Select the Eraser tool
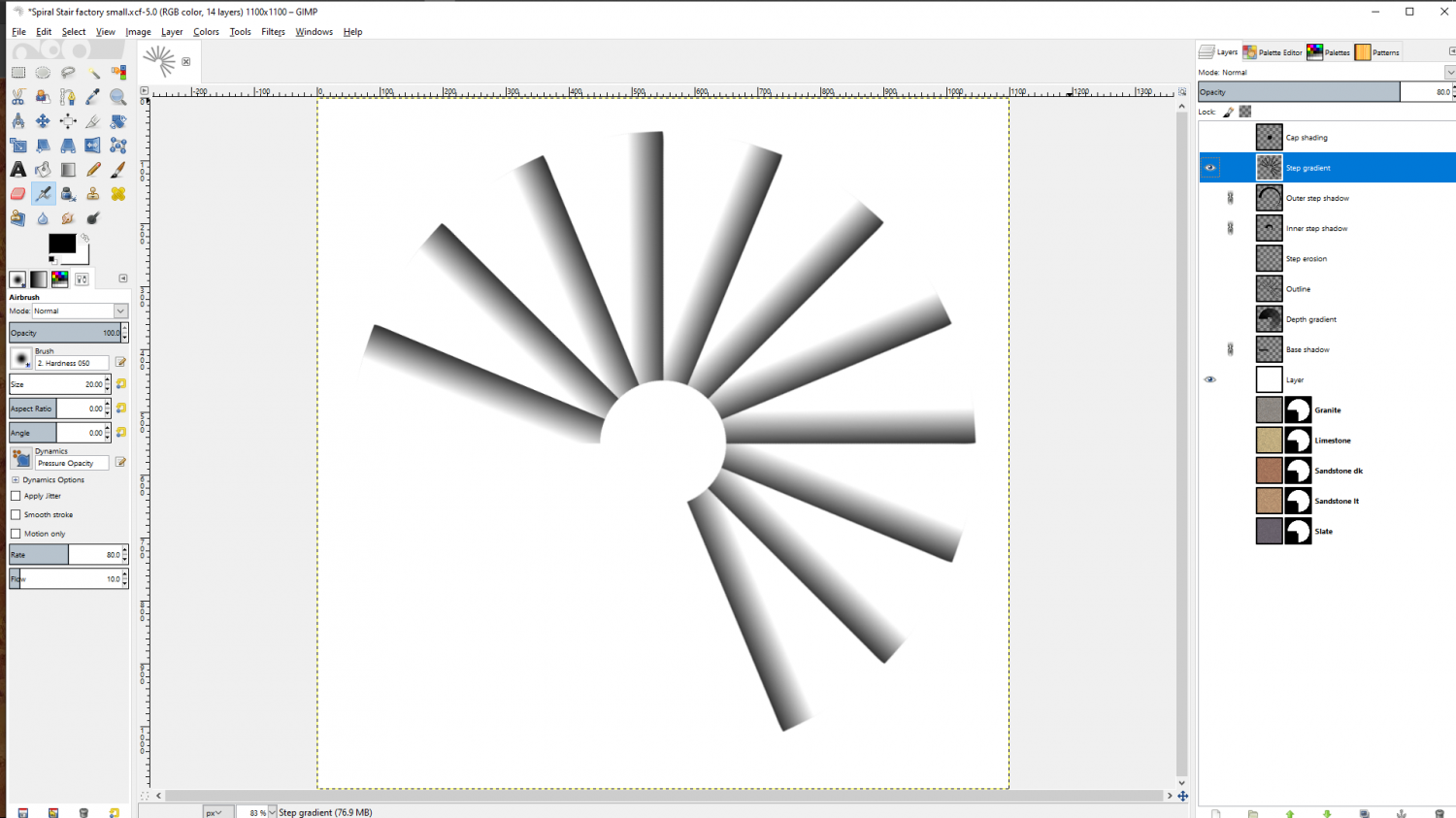 (x=18, y=194)
